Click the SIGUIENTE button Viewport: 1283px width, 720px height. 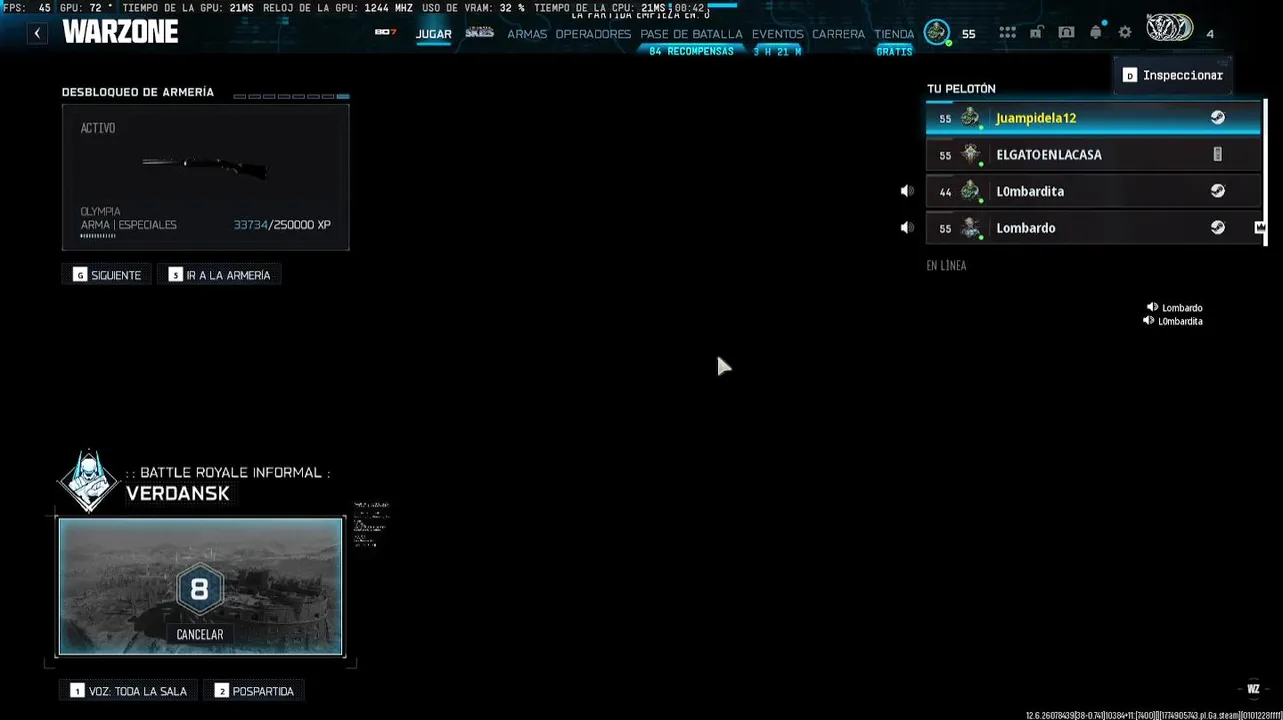[107, 275]
